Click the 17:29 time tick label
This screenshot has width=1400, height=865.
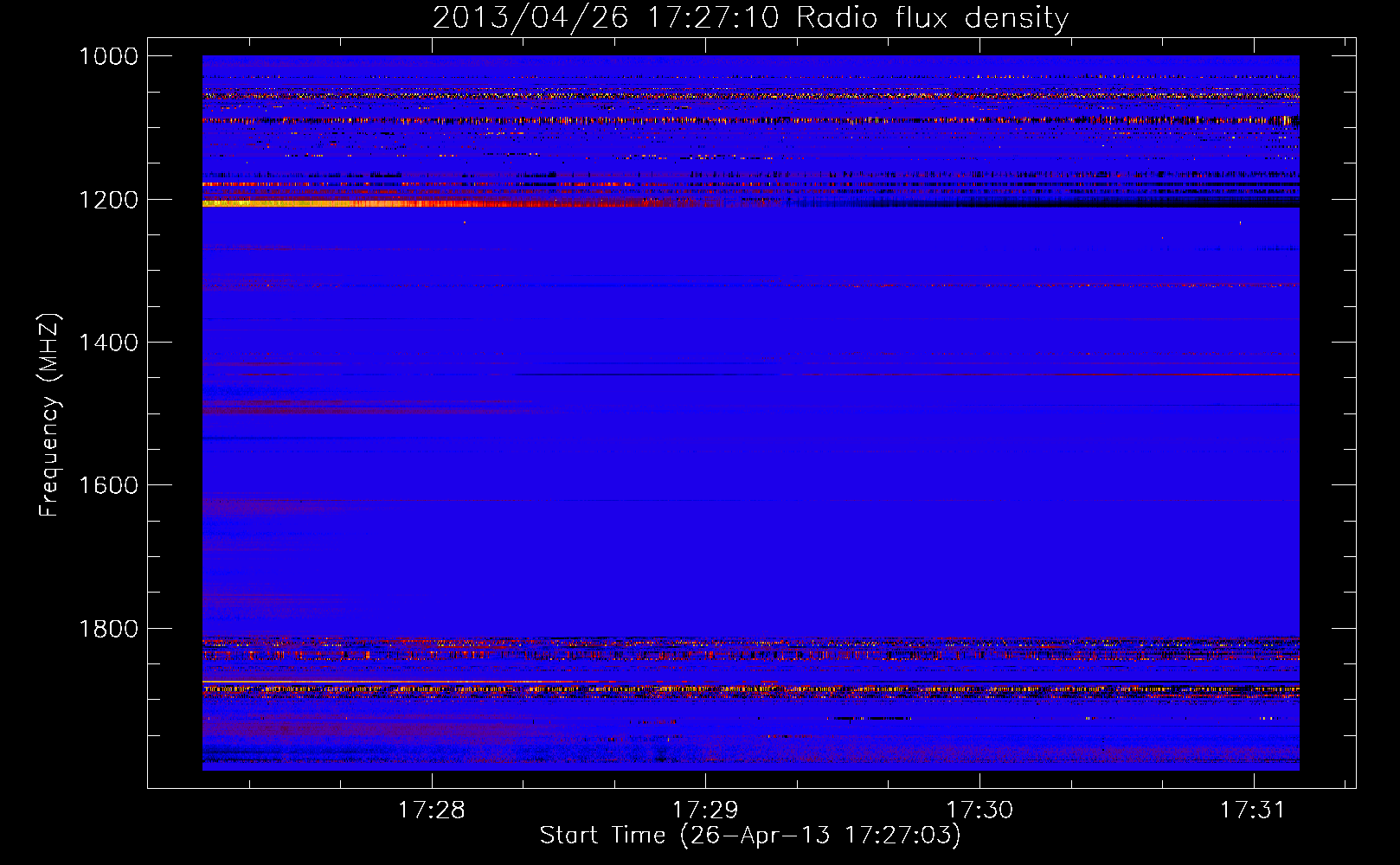pyautogui.click(x=705, y=810)
